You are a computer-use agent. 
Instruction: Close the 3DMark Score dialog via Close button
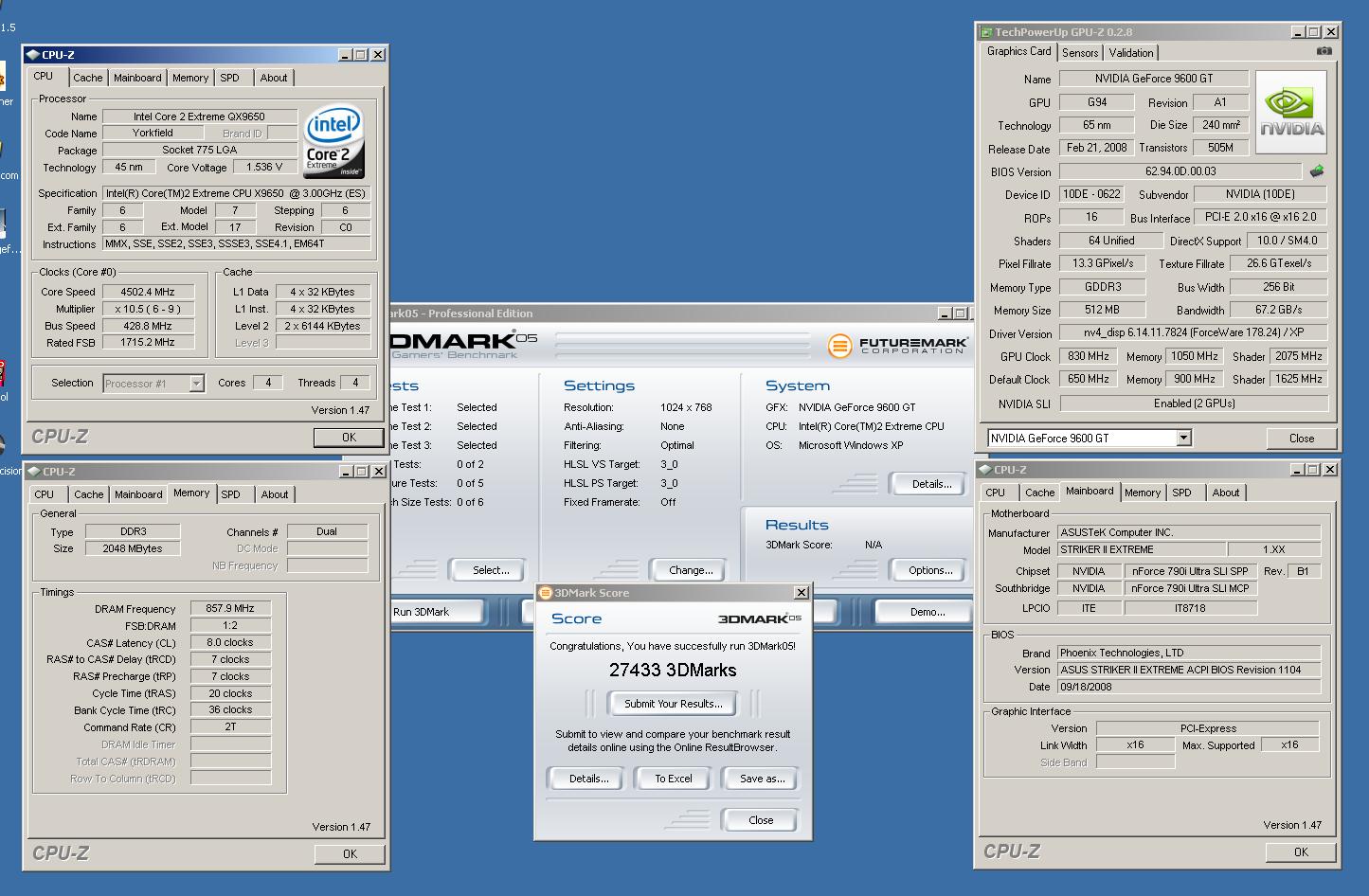pos(761,820)
